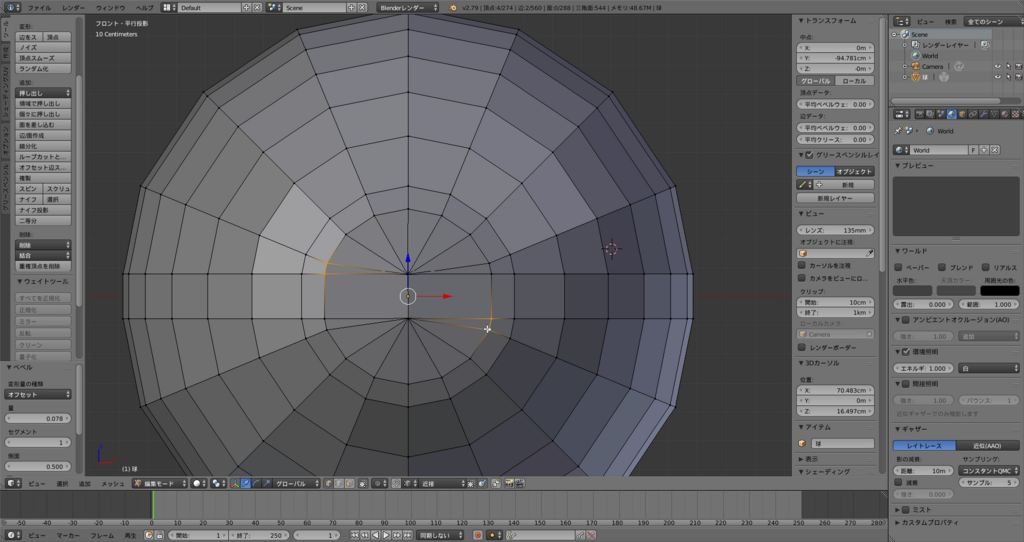Enable the カーソルを注視 checkbox
The image size is (1024, 542).
tap(802, 265)
